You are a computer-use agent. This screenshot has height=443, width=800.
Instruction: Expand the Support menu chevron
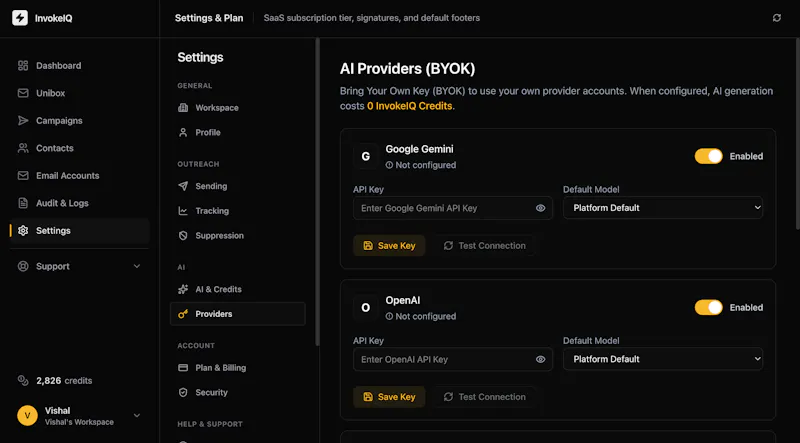(137, 266)
